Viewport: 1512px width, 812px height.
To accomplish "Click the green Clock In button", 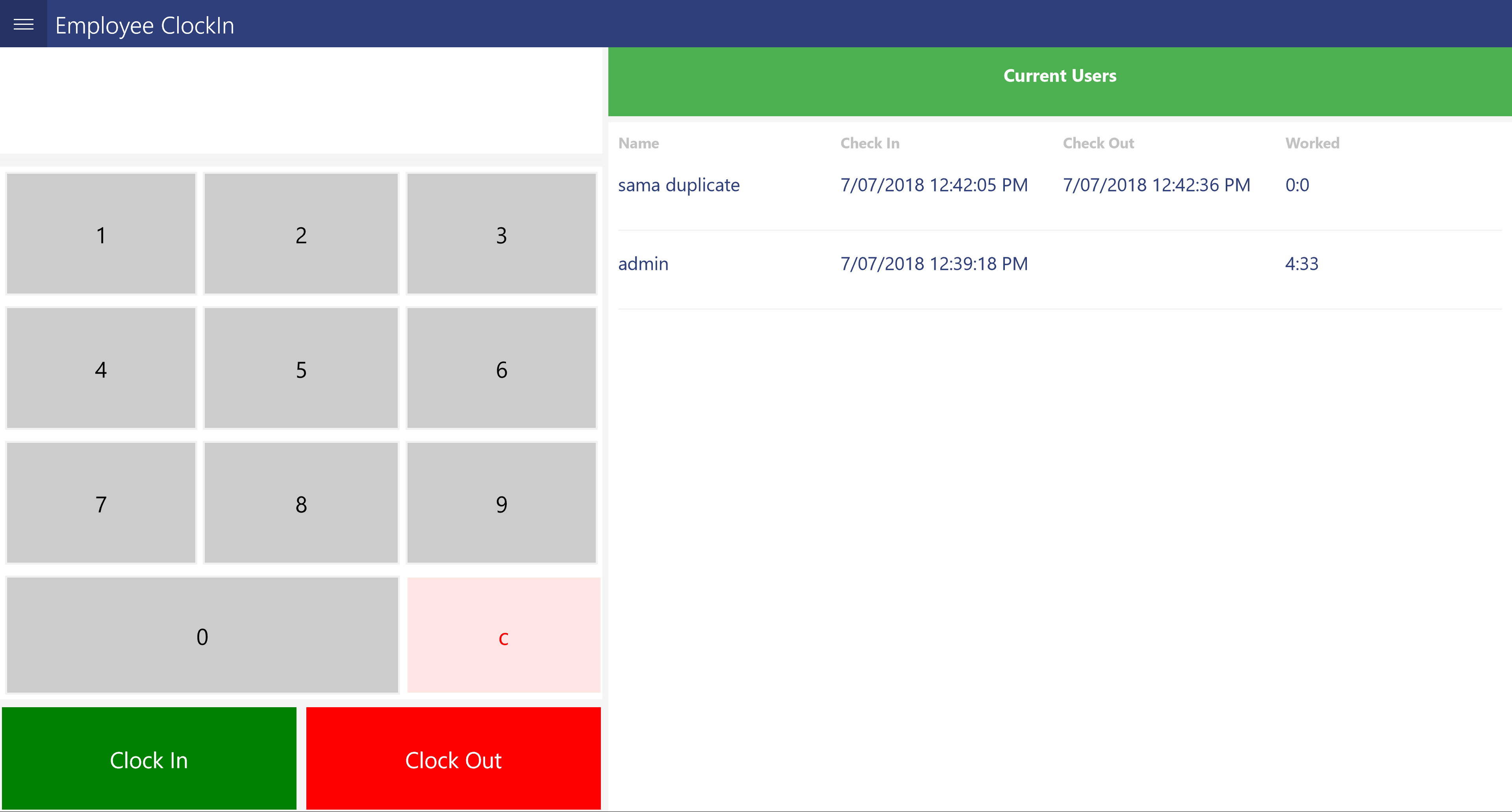I will [x=149, y=758].
